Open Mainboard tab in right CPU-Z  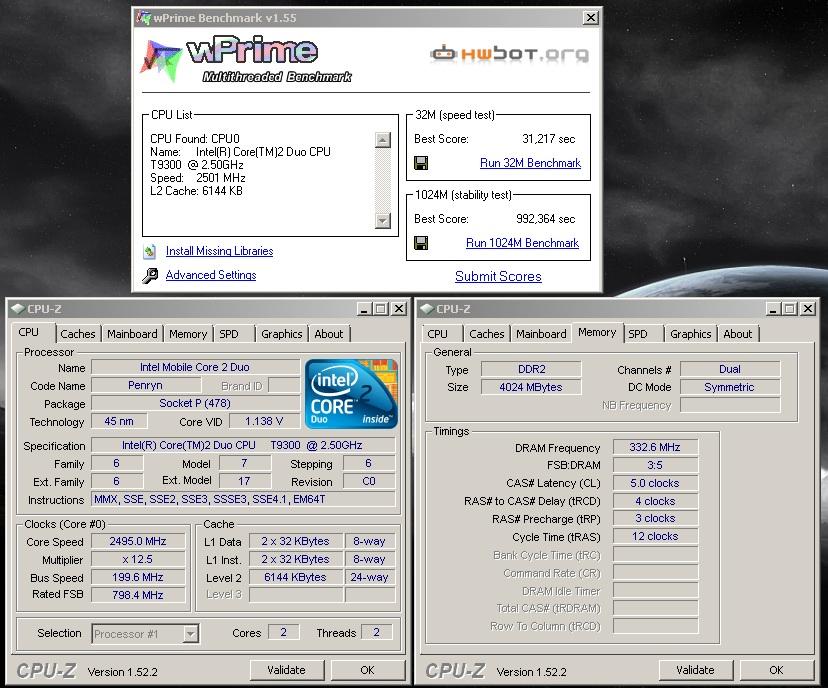tap(541, 334)
